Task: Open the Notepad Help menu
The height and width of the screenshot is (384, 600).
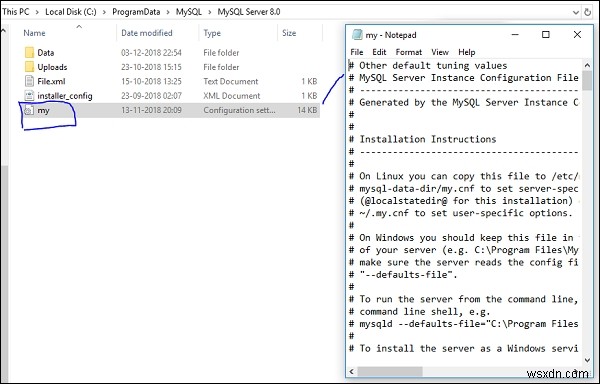Action: (x=466, y=52)
